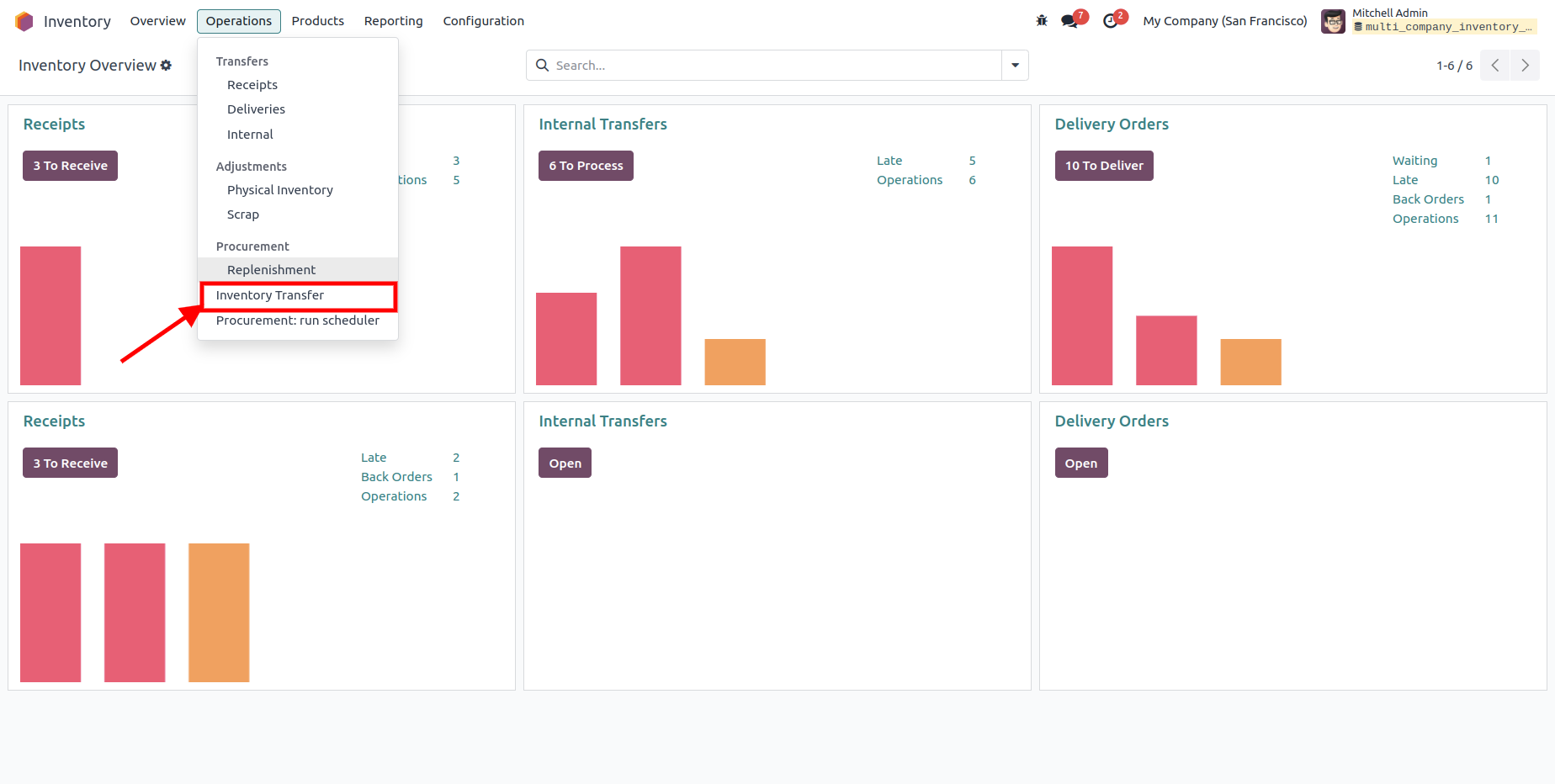Open the Inventory Overview gear settings
Image resolution: width=1555 pixels, height=784 pixels.
point(166,66)
